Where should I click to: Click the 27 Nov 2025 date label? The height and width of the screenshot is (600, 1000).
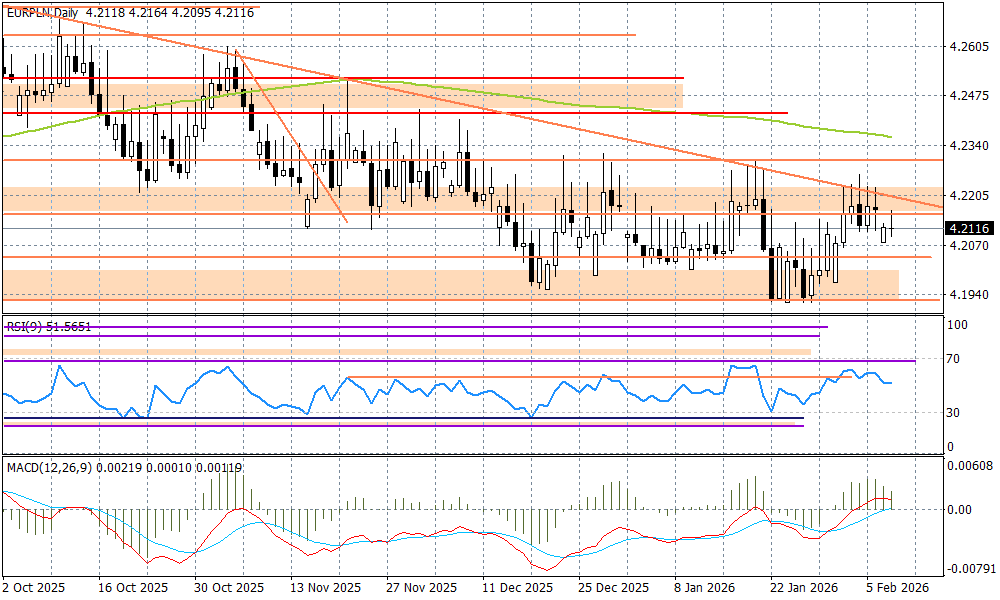(x=423, y=588)
